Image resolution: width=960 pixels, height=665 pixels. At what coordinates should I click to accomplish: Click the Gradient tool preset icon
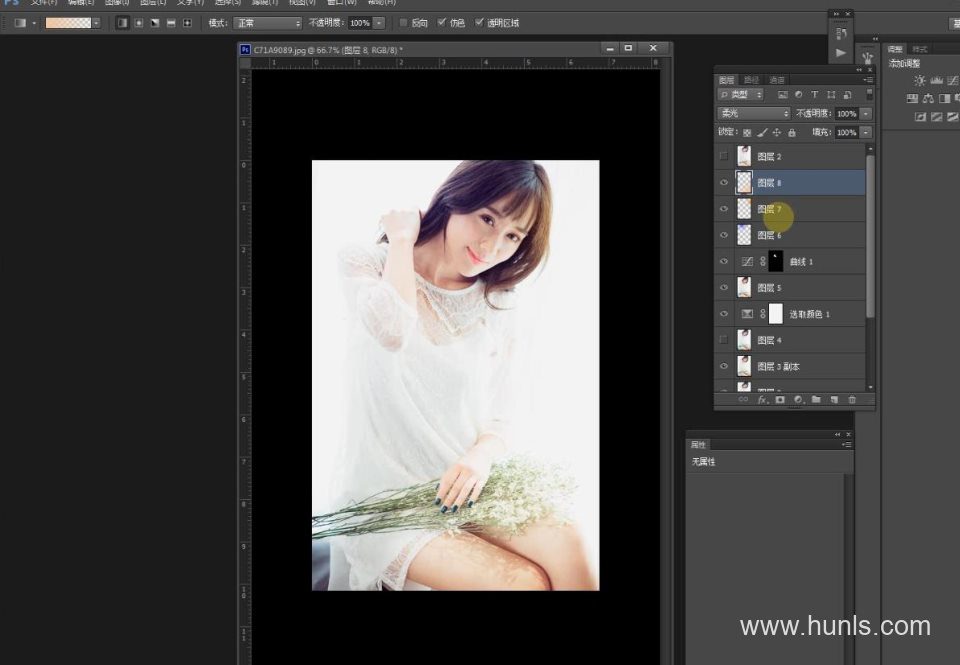point(20,23)
